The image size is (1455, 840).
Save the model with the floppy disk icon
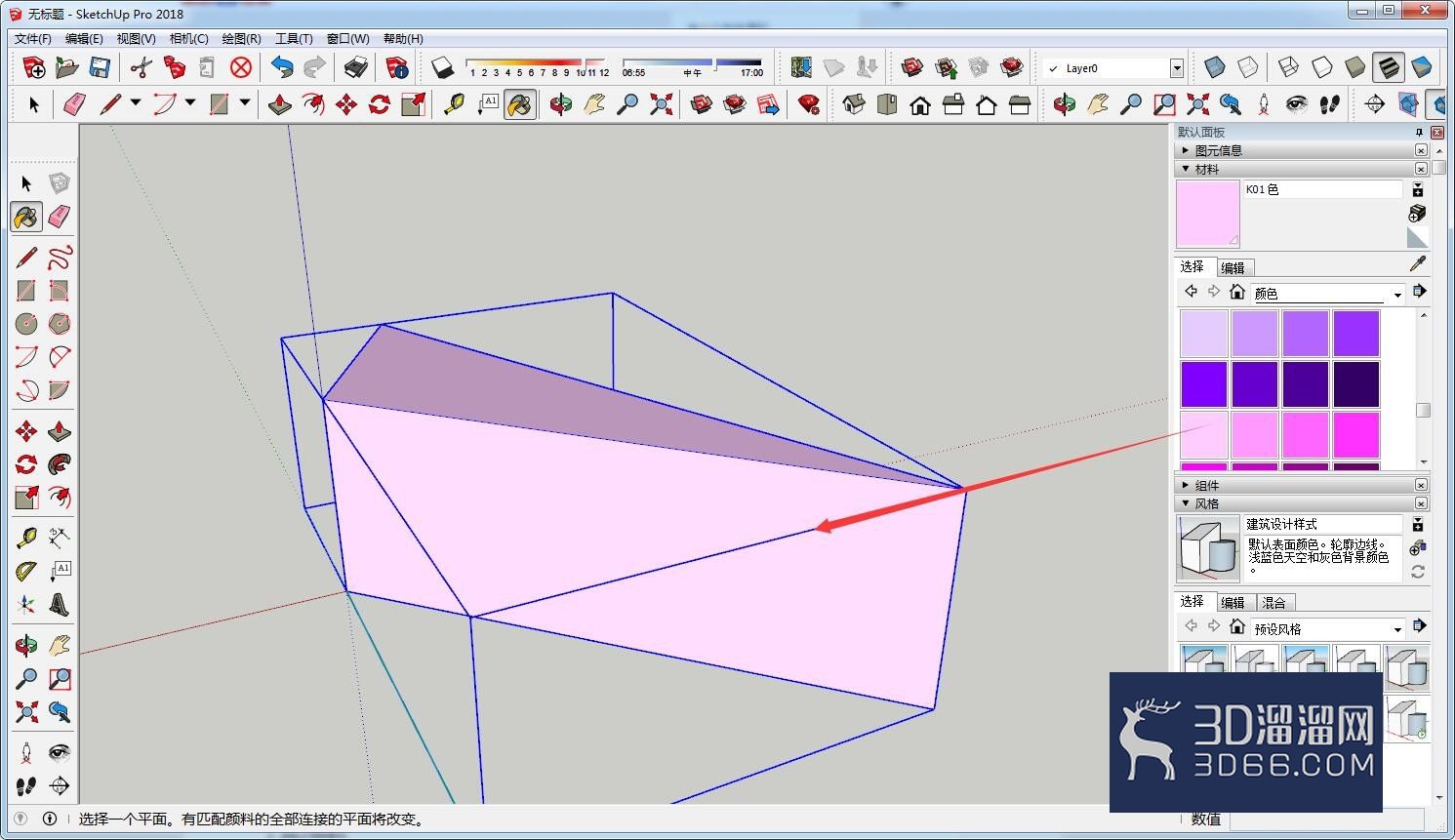tap(100, 67)
